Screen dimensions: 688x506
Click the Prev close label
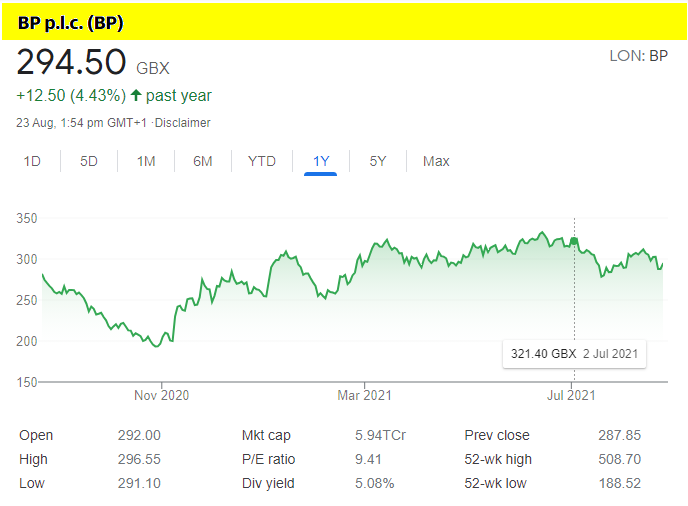(497, 435)
